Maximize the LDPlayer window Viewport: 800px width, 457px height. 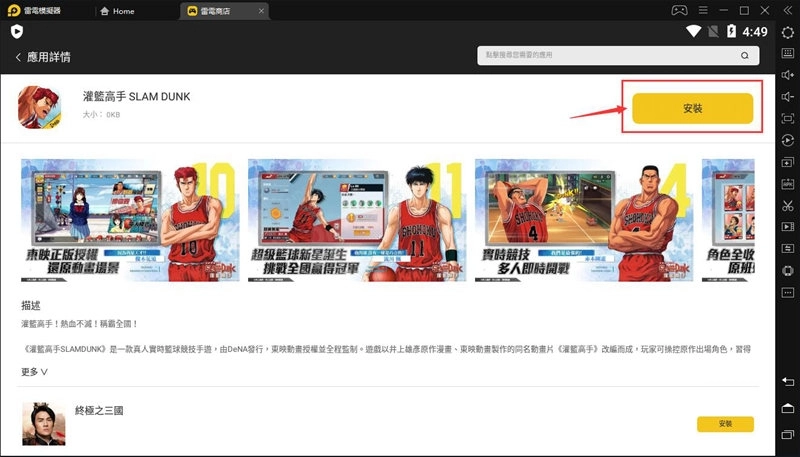(x=744, y=10)
